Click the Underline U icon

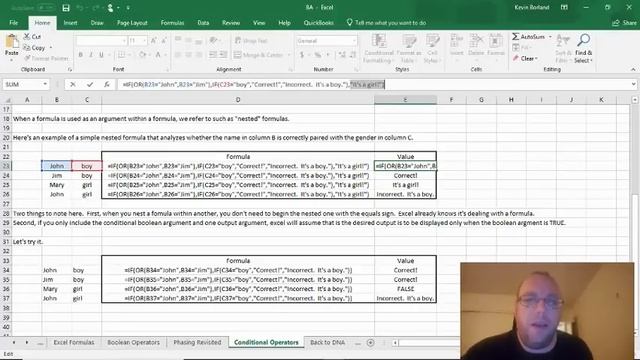click(x=101, y=55)
